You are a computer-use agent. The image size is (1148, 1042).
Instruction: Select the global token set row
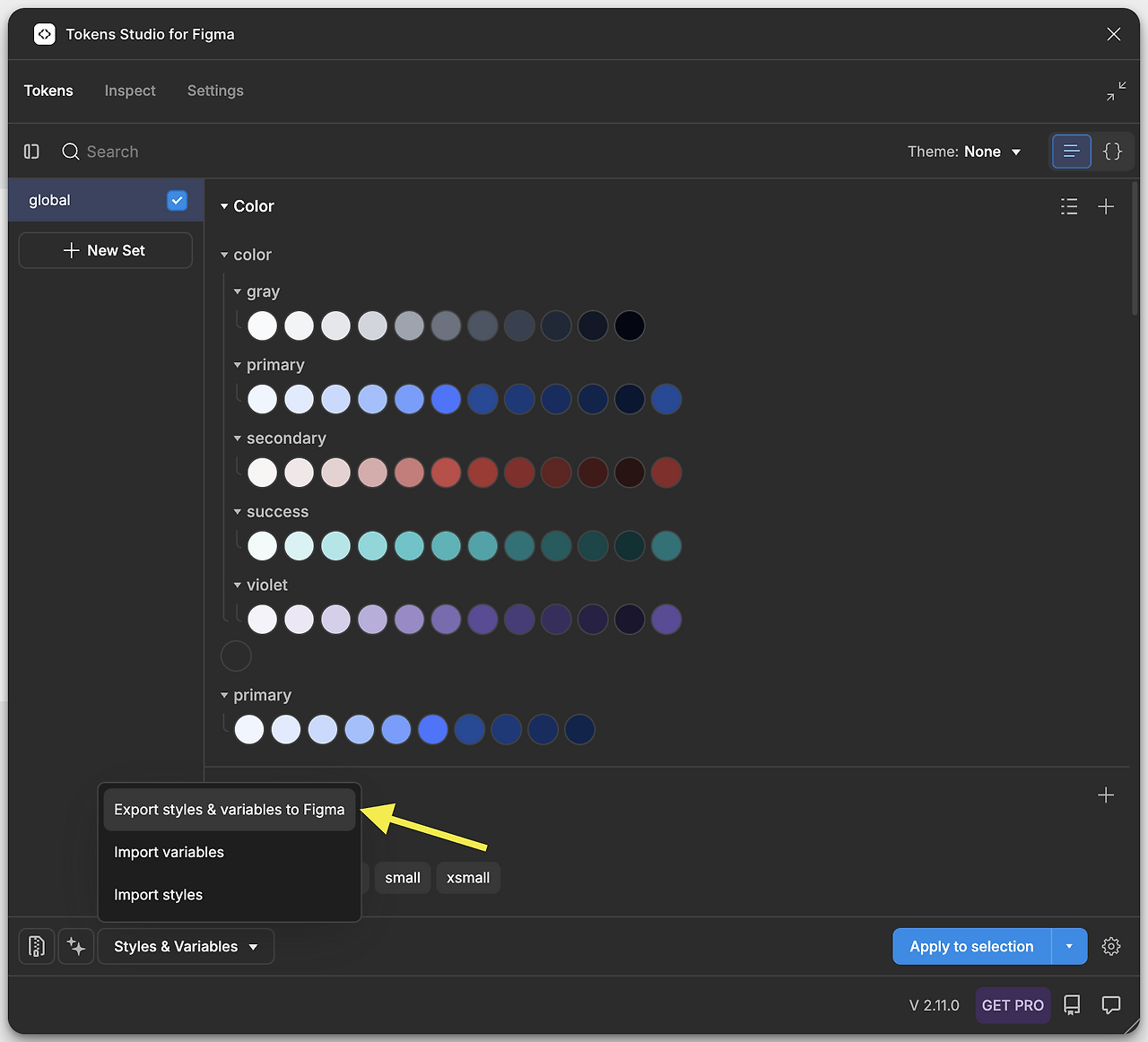click(x=106, y=200)
